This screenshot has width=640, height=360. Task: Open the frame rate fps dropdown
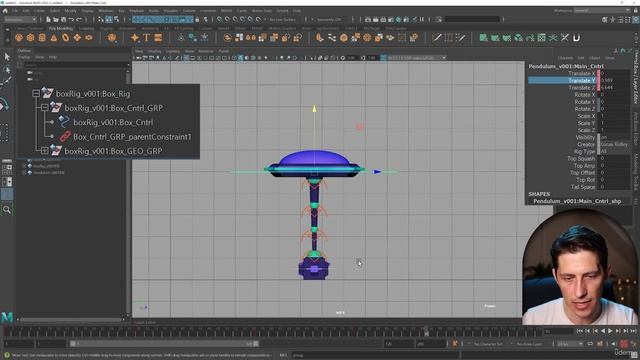(x=570, y=344)
